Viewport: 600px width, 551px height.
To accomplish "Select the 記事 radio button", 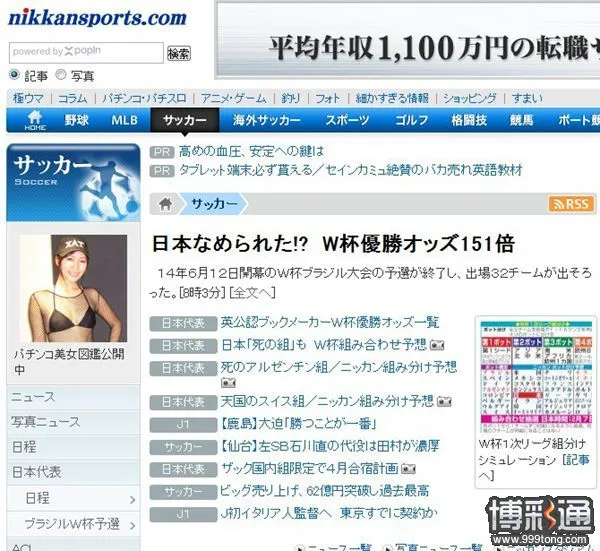I will coord(14,74).
